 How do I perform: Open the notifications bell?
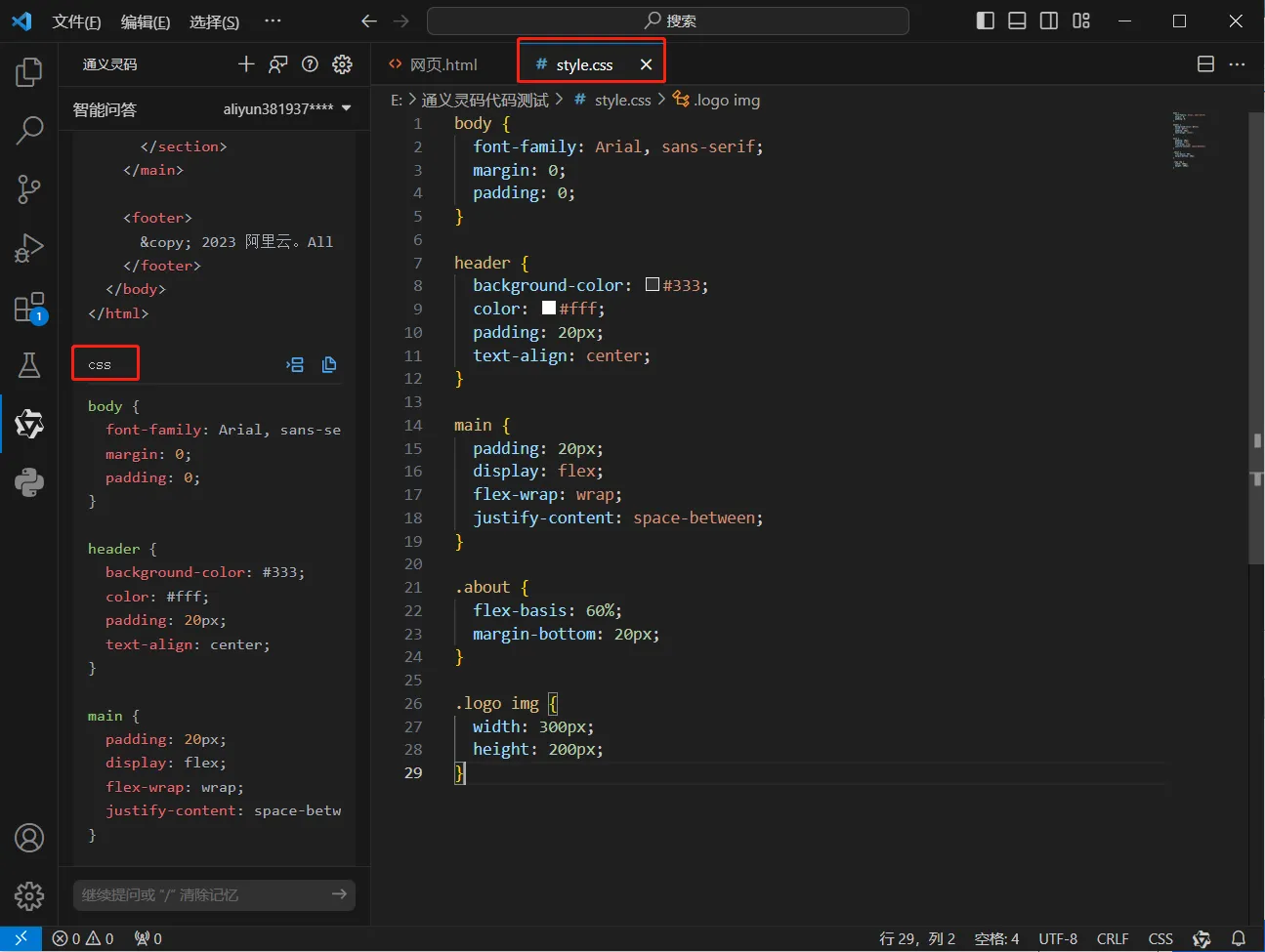pyautogui.click(x=1238, y=938)
